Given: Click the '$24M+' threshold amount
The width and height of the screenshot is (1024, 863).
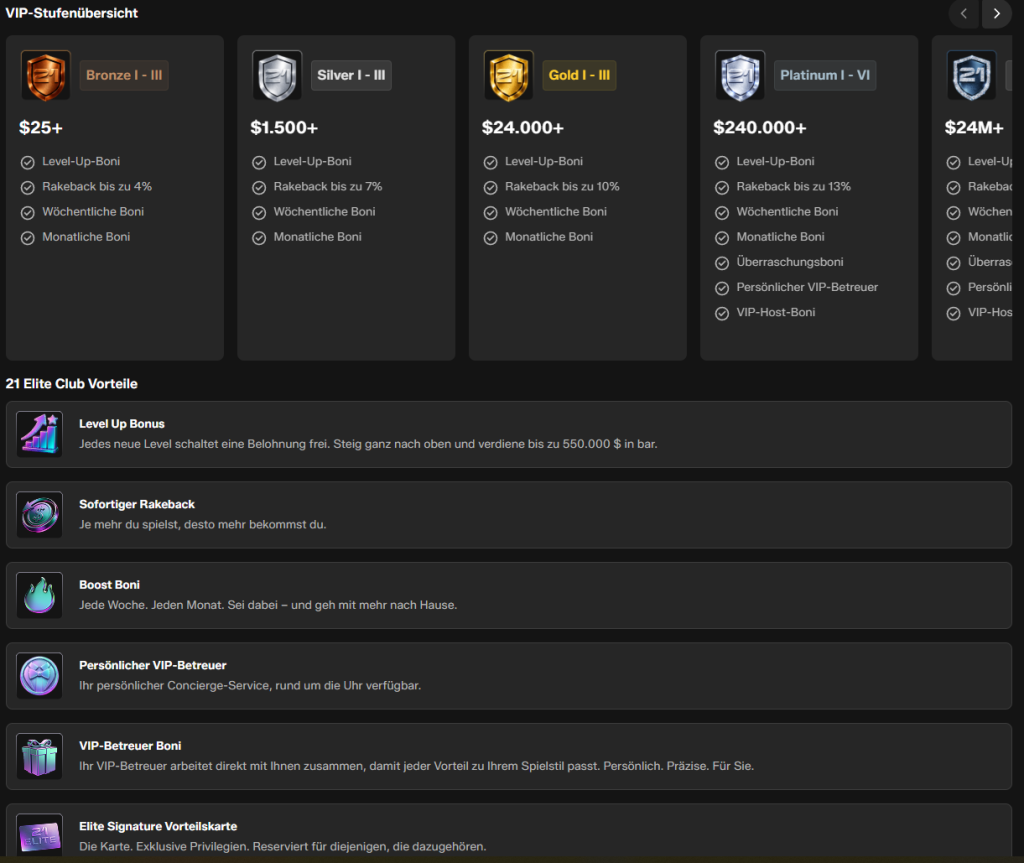Looking at the screenshot, I should [x=974, y=127].
